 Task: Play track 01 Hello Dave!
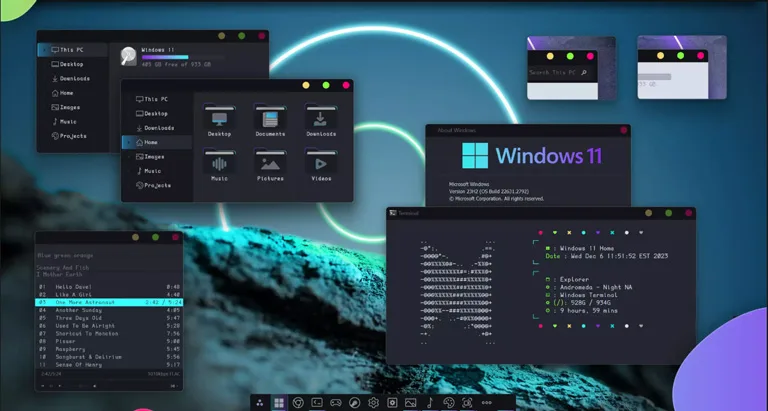(109, 287)
